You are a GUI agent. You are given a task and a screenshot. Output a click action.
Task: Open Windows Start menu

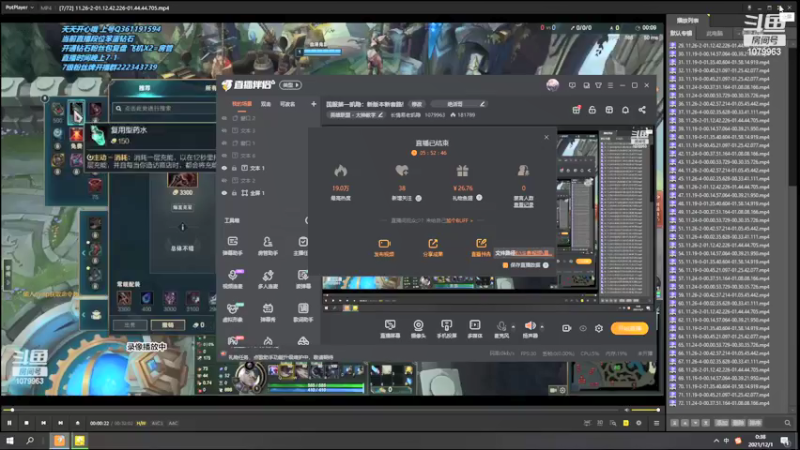pos(10,440)
